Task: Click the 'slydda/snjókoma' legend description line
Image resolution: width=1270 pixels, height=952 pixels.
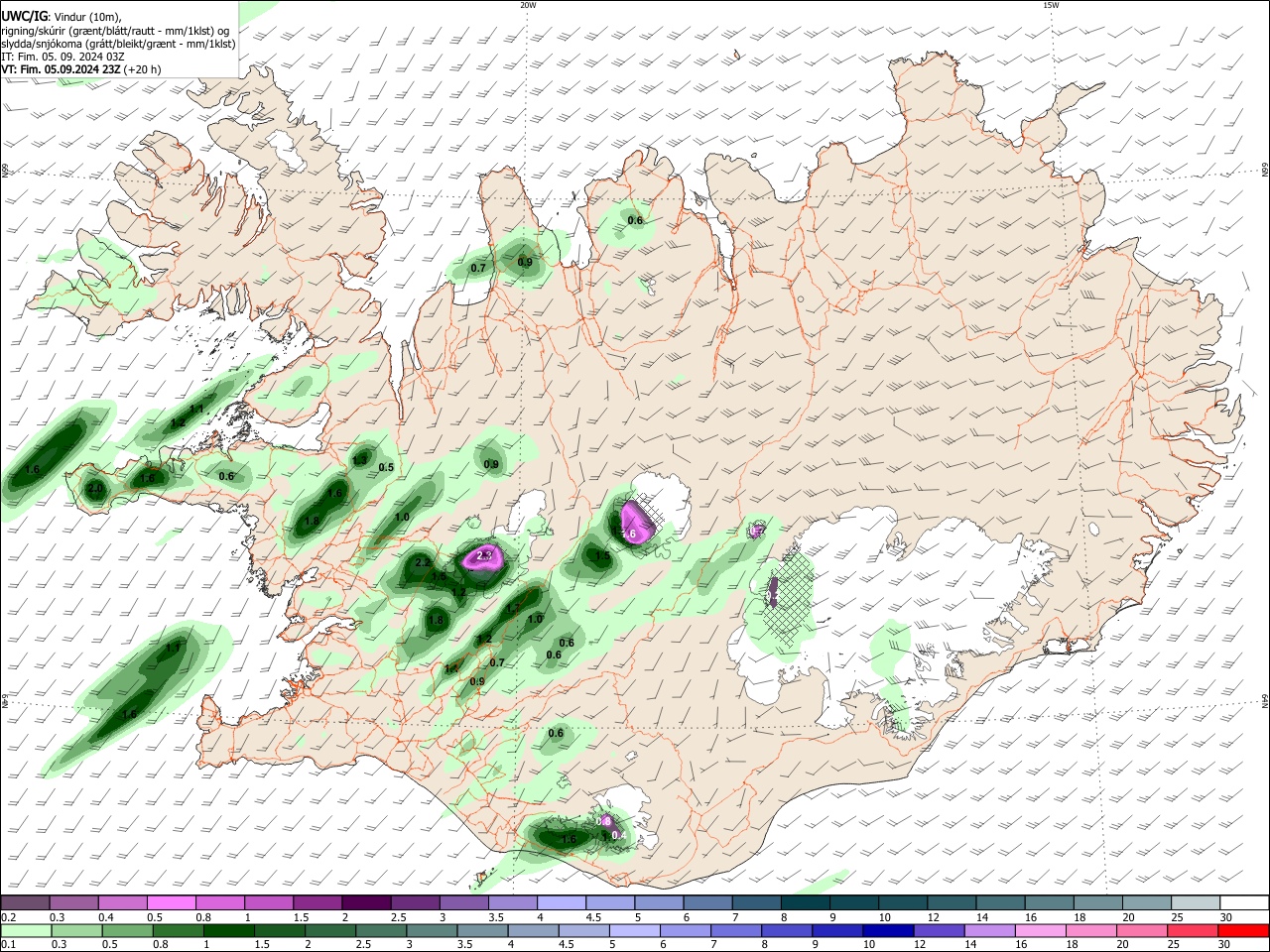Action: click(x=118, y=44)
